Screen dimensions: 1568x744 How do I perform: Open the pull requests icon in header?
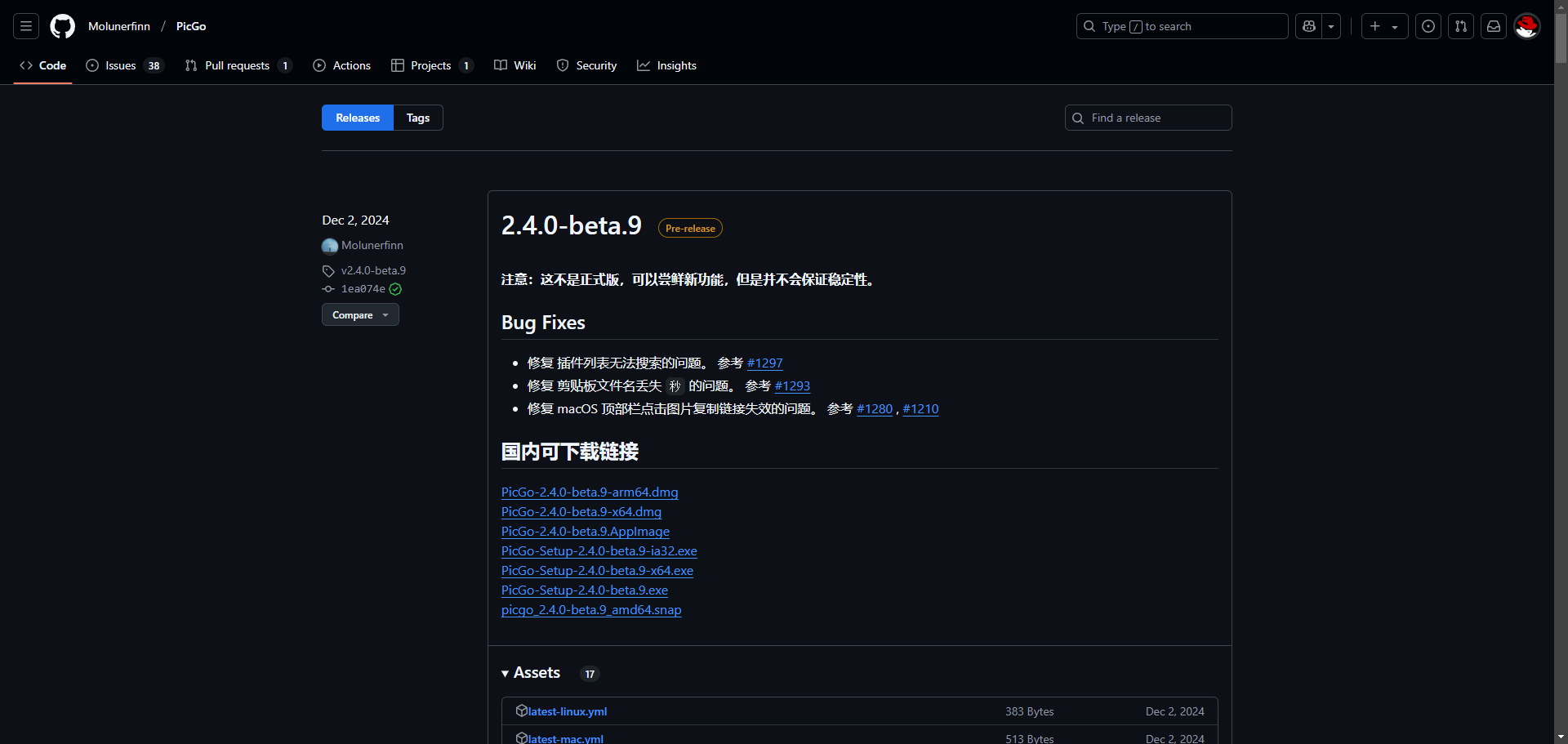(x=1461, y=26)
